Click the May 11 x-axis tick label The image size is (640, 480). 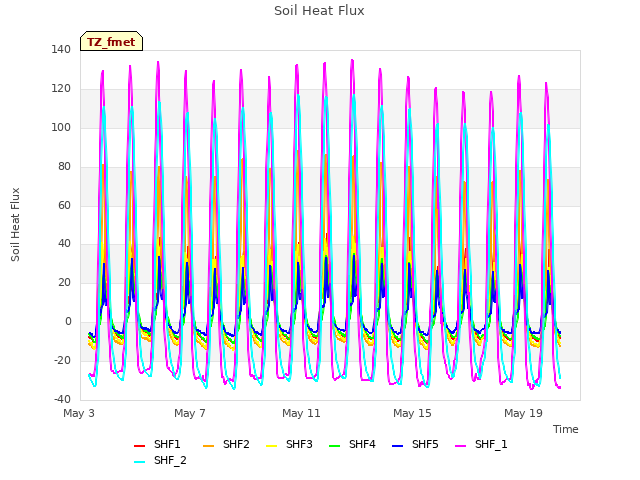click(x=301, y=413)
